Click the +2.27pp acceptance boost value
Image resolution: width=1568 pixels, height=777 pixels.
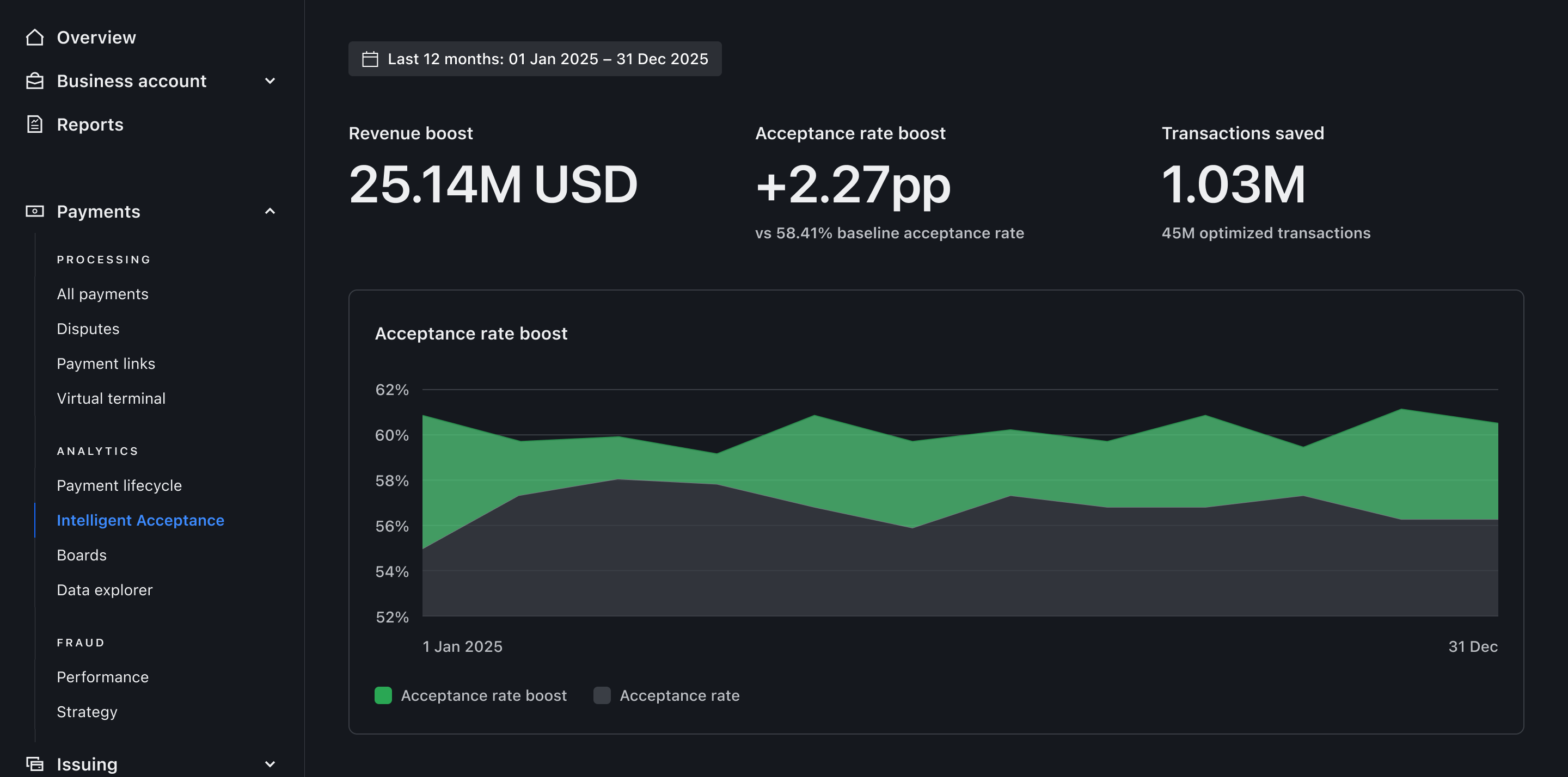pos(853,186)
